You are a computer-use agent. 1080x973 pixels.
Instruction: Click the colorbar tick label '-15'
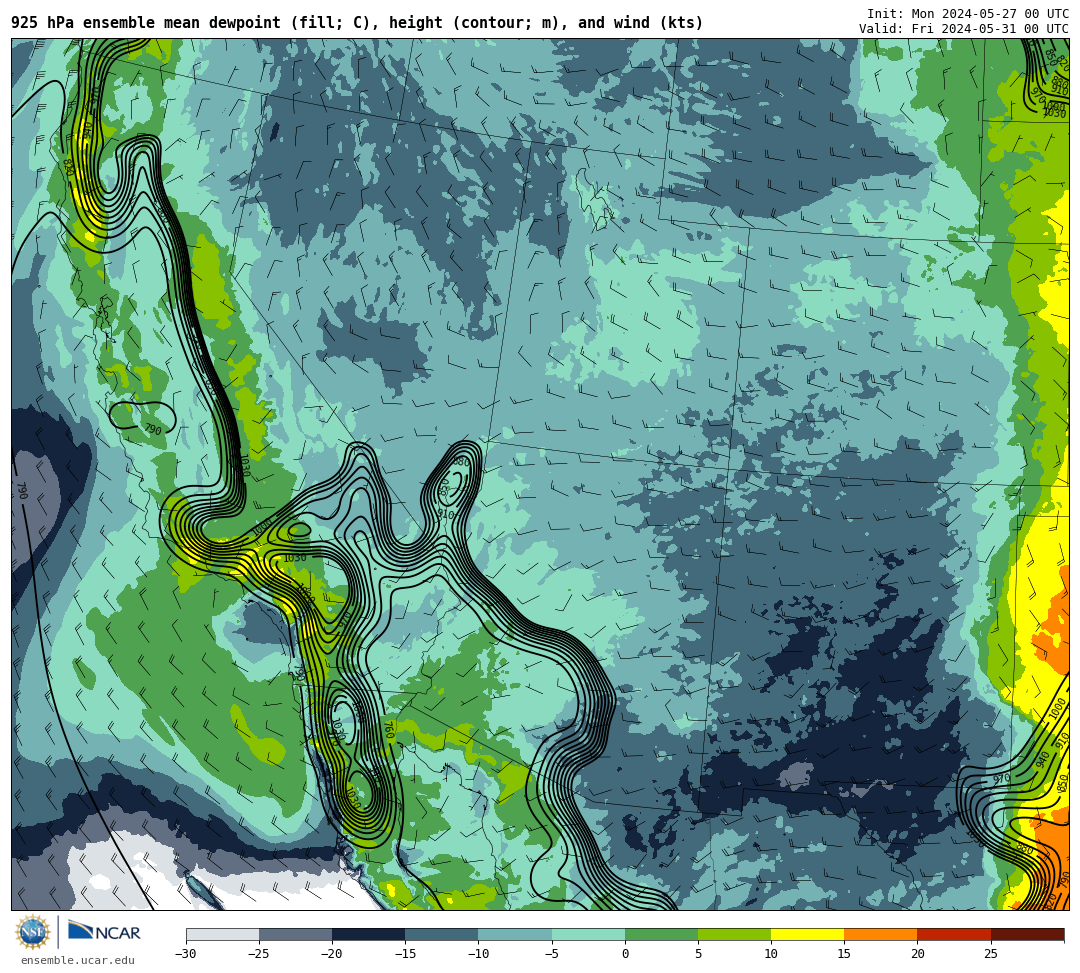[x=404, y=954]
